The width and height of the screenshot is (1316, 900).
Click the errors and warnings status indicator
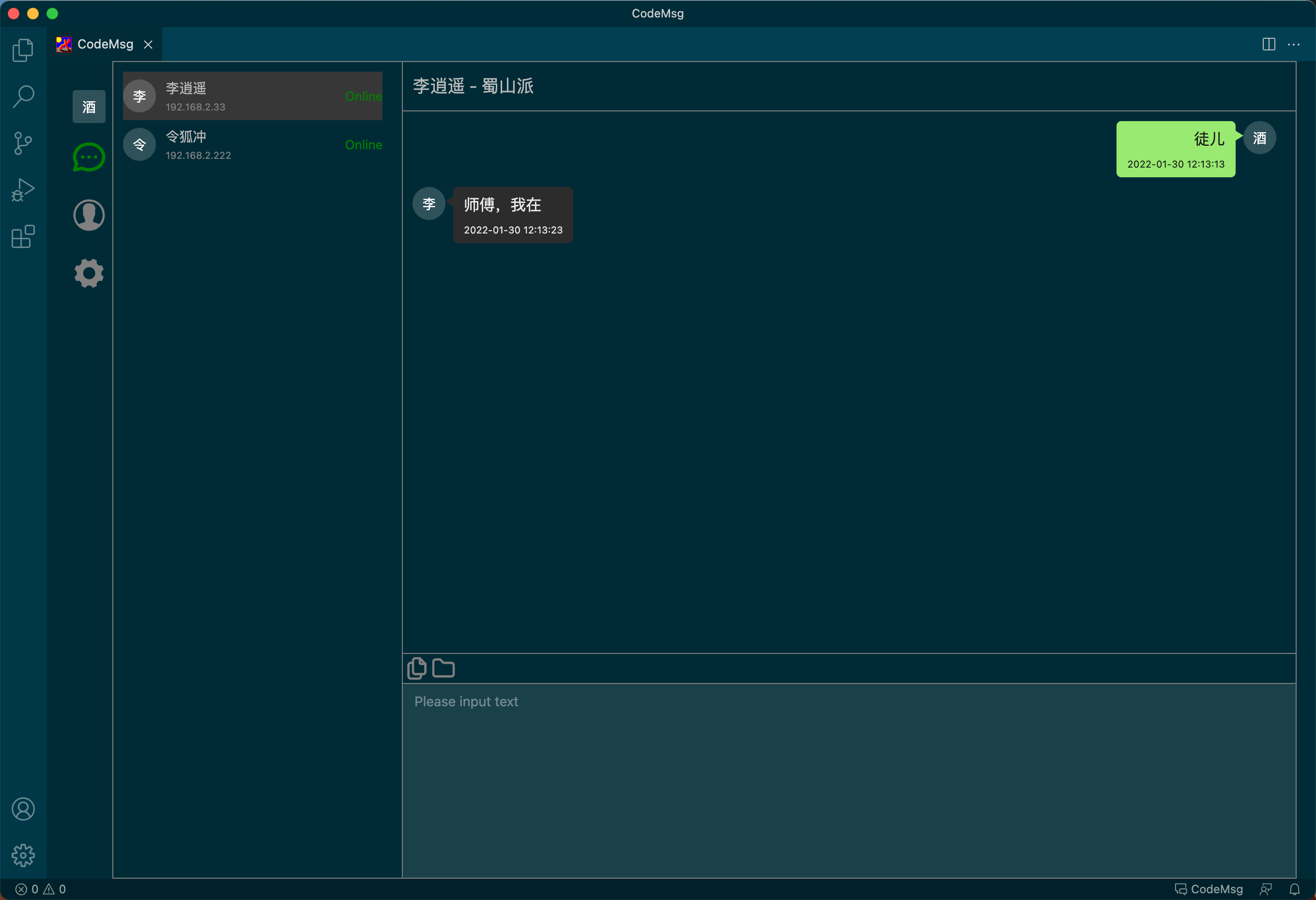coord(41,889)
